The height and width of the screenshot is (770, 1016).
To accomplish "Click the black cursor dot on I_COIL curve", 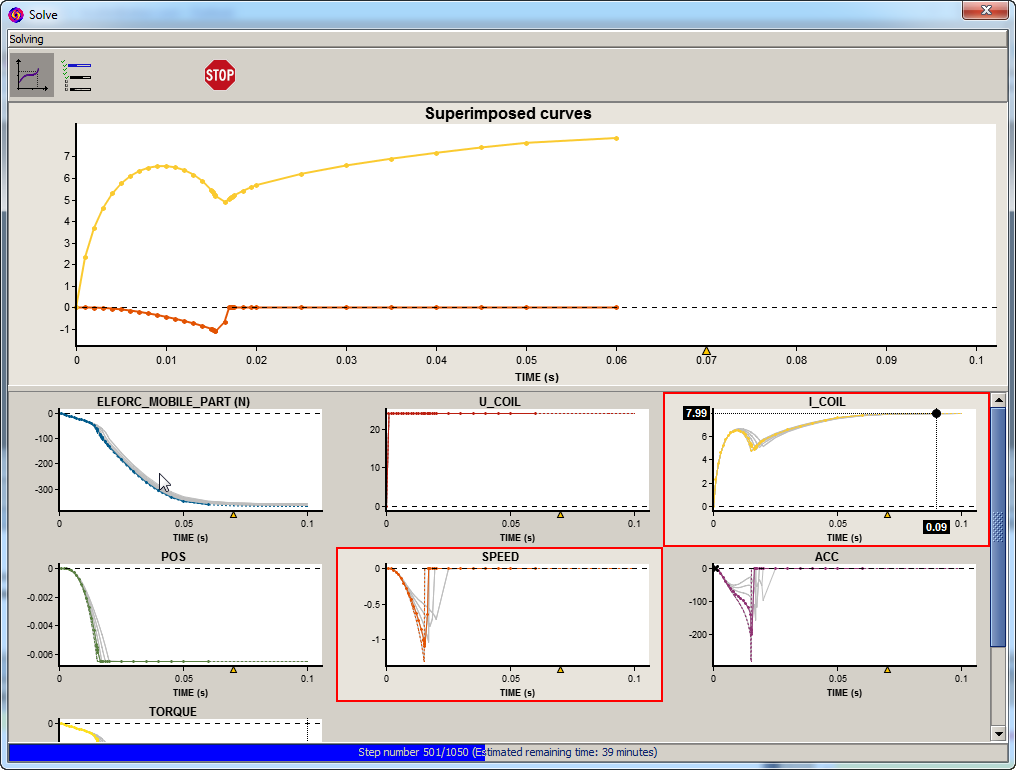I will [x=936, y=413].
